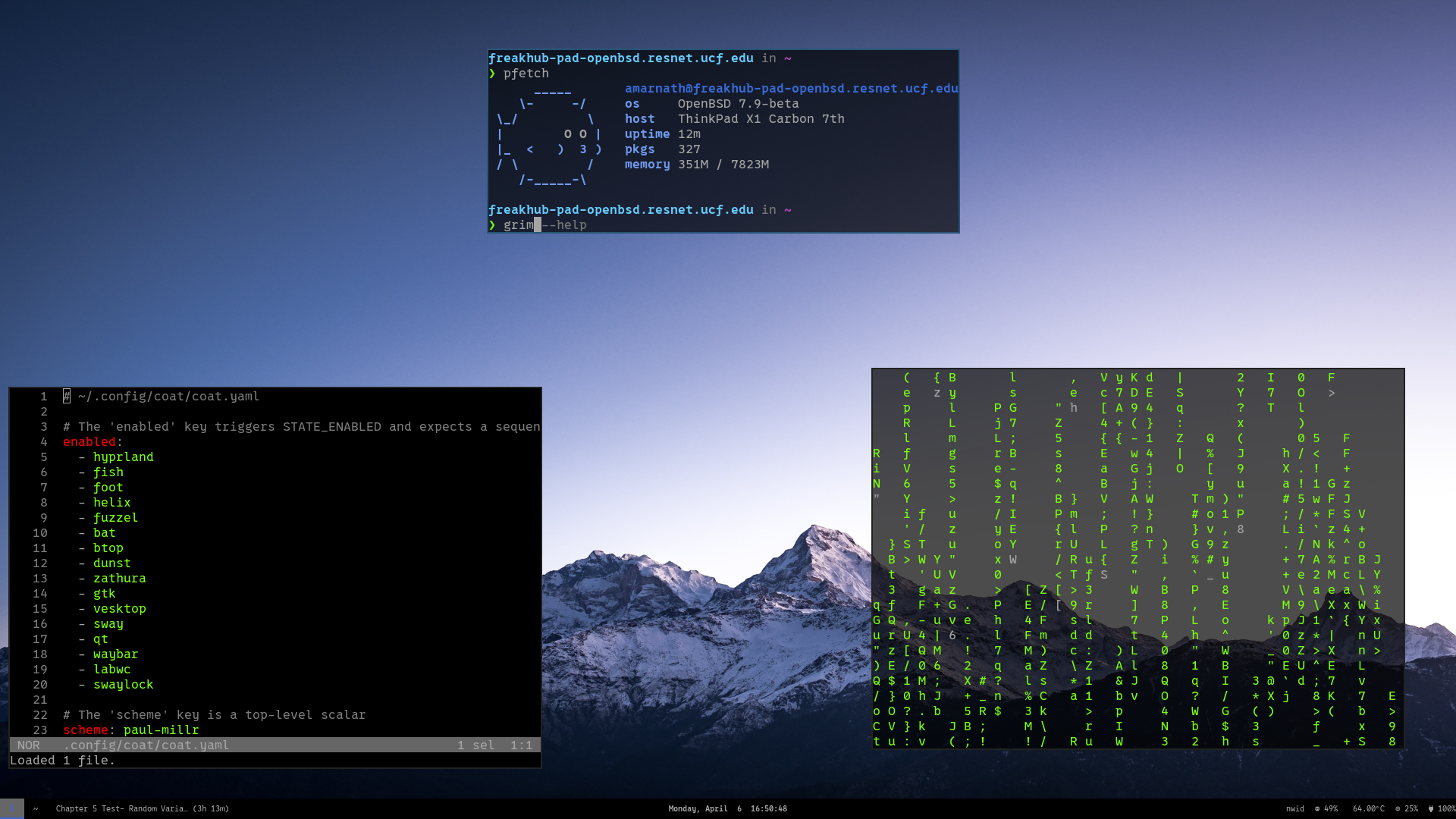
Task: Select the enabled: key in coat.yaml
Action: [x=89, y=441]
